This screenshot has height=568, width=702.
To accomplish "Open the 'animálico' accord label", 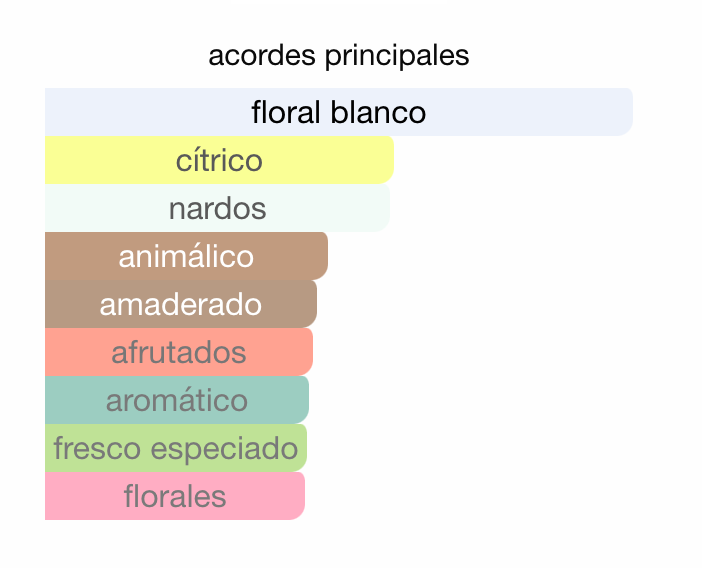I will pyautogui.click(x=186, y=256).
